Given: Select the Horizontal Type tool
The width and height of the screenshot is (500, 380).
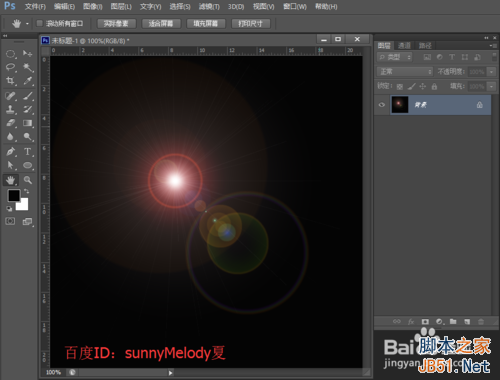Looking at the screenshot, I should [28, 152].
